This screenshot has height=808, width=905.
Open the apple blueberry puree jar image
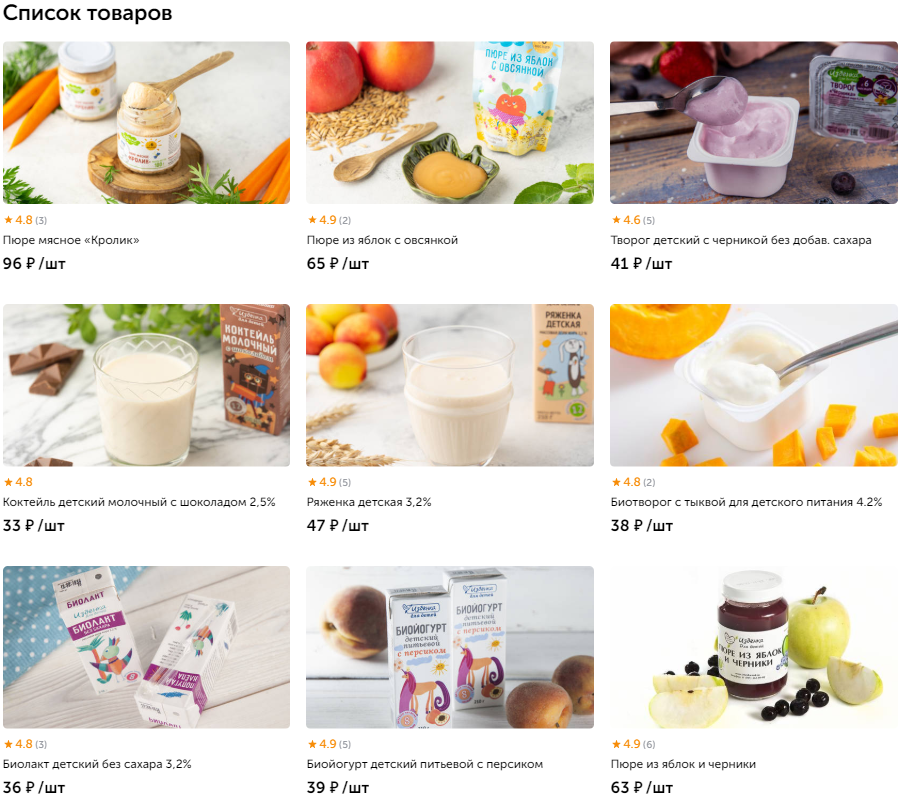(x=754, y=647)
